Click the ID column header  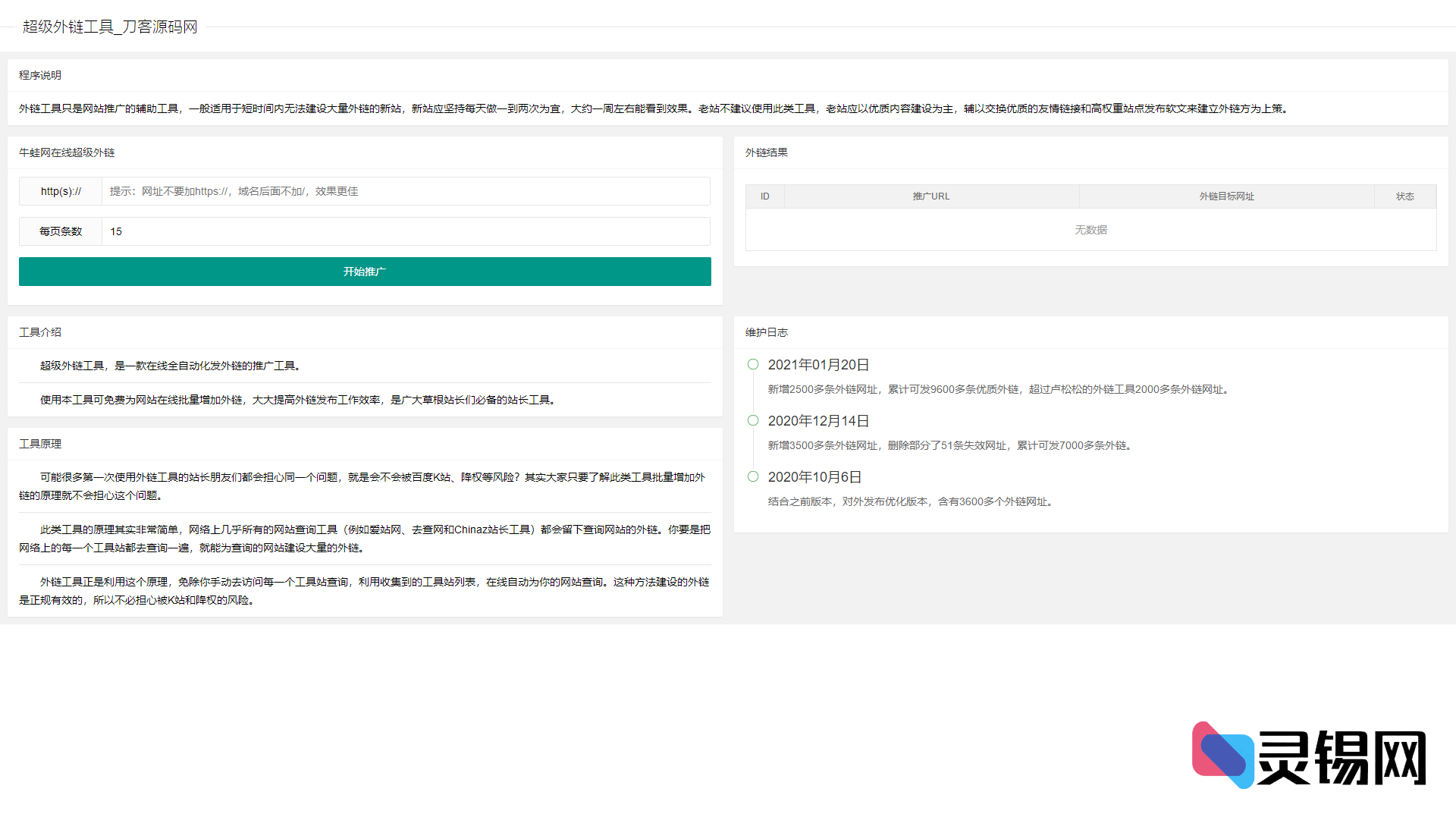pos(765,196)
